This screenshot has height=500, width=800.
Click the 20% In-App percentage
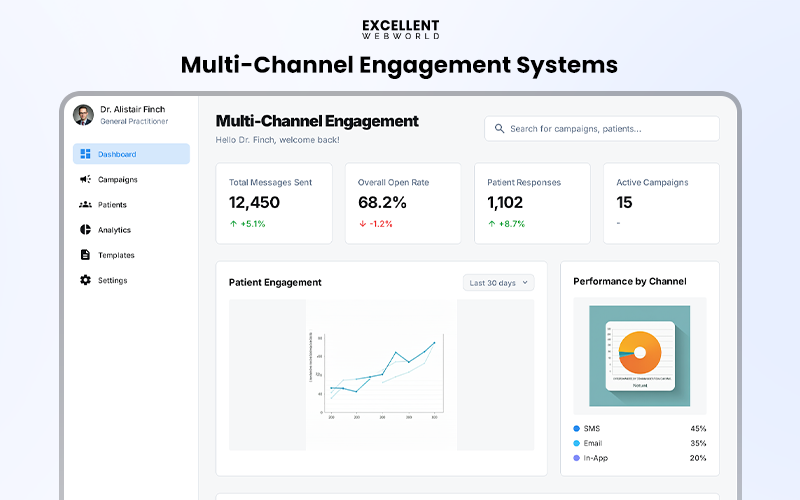click(698, 458)
